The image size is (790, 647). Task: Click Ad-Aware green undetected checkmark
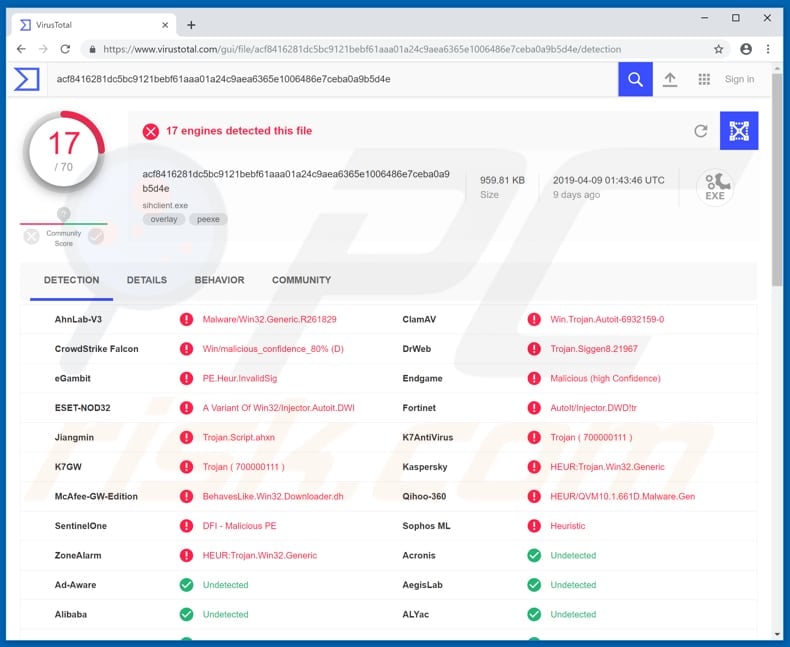click(186, 585)
